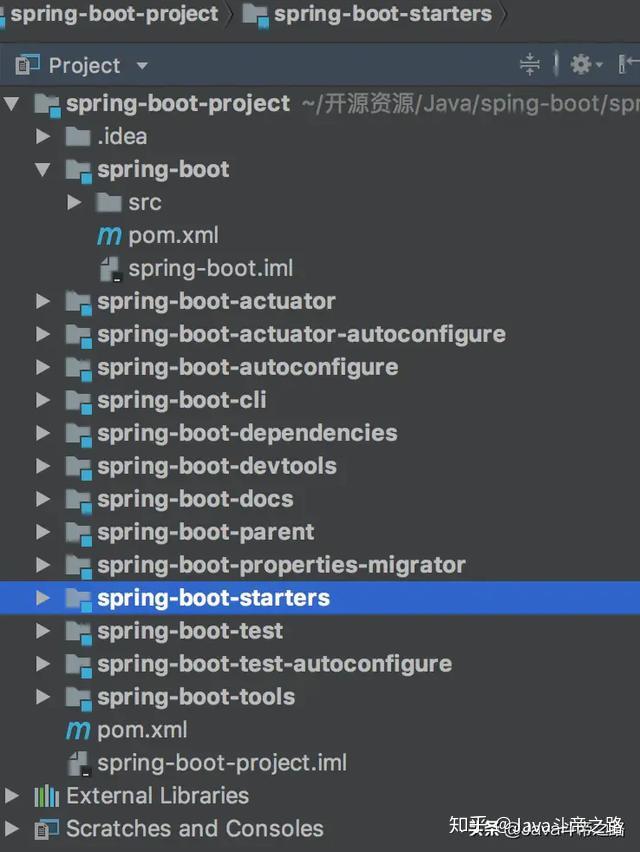This screenshot has height=852, width=640.
Task: Select the spring-boot-devtools label
Action: click(217, 466)
